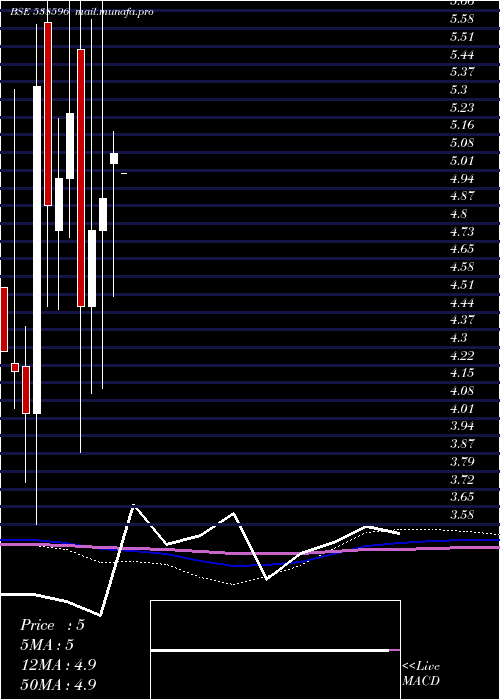
Task: Click the mail.munafa.pro watermark text
Action: [x=114, y=12]
